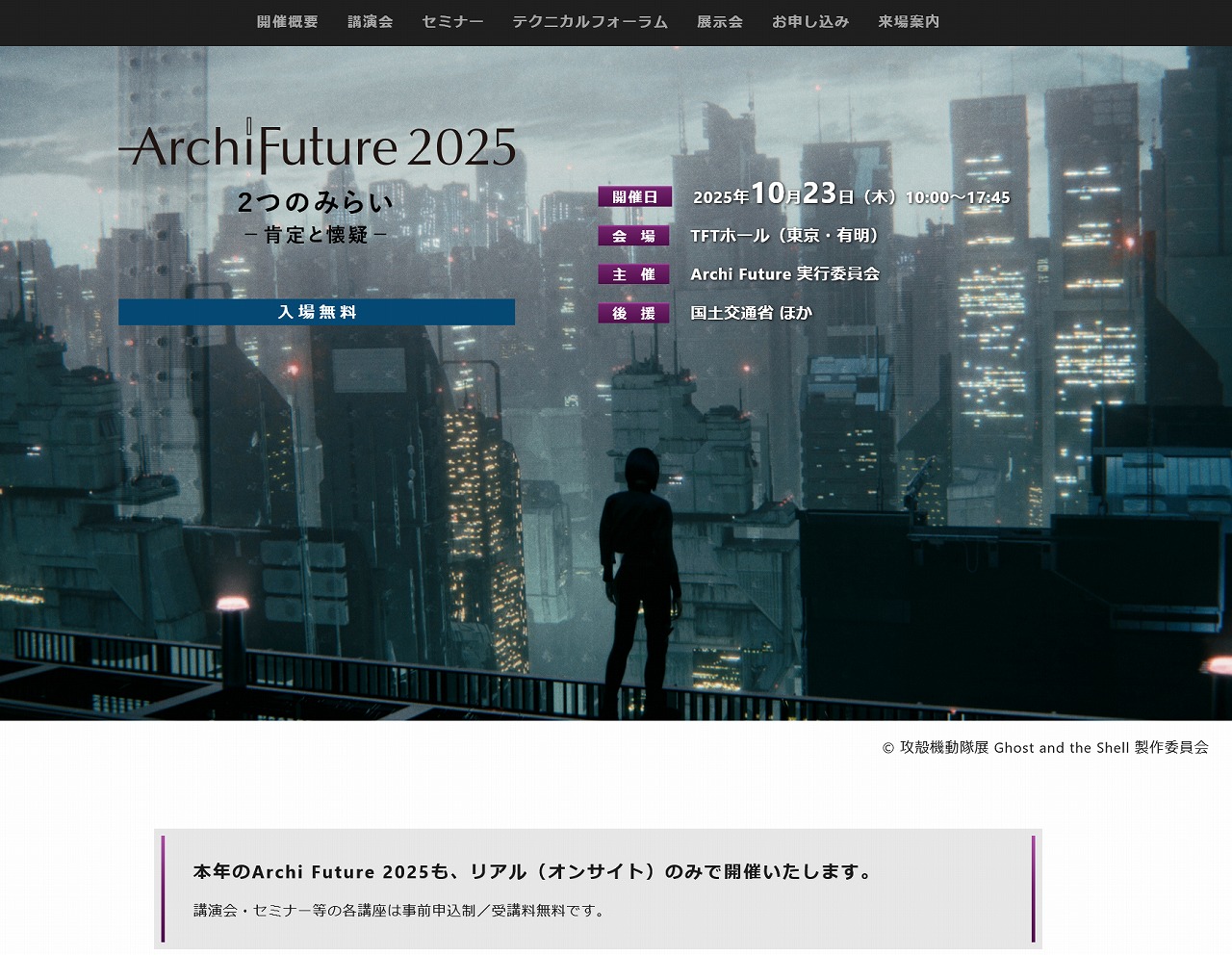This screenshot has height=955, width=1232.
Task: Click the Archi Future 実行委員会 organizer text
Action: click(784, 274)
